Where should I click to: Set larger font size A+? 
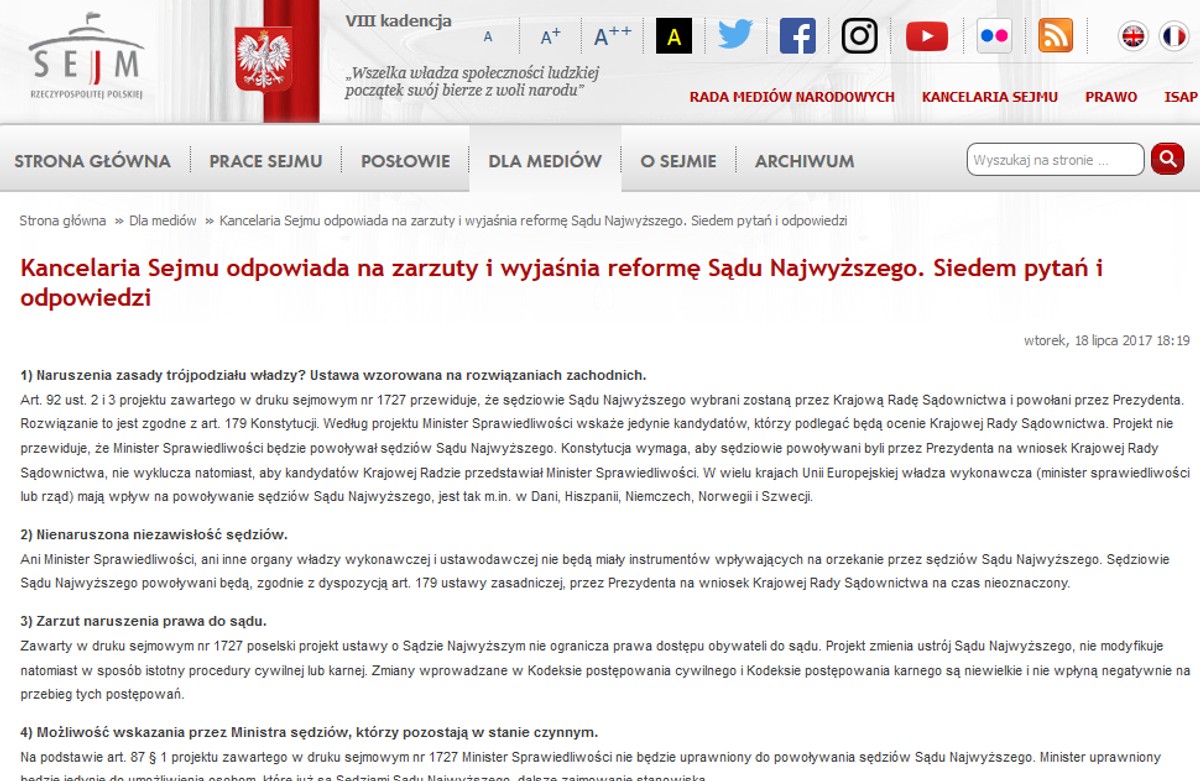[550, 37]
